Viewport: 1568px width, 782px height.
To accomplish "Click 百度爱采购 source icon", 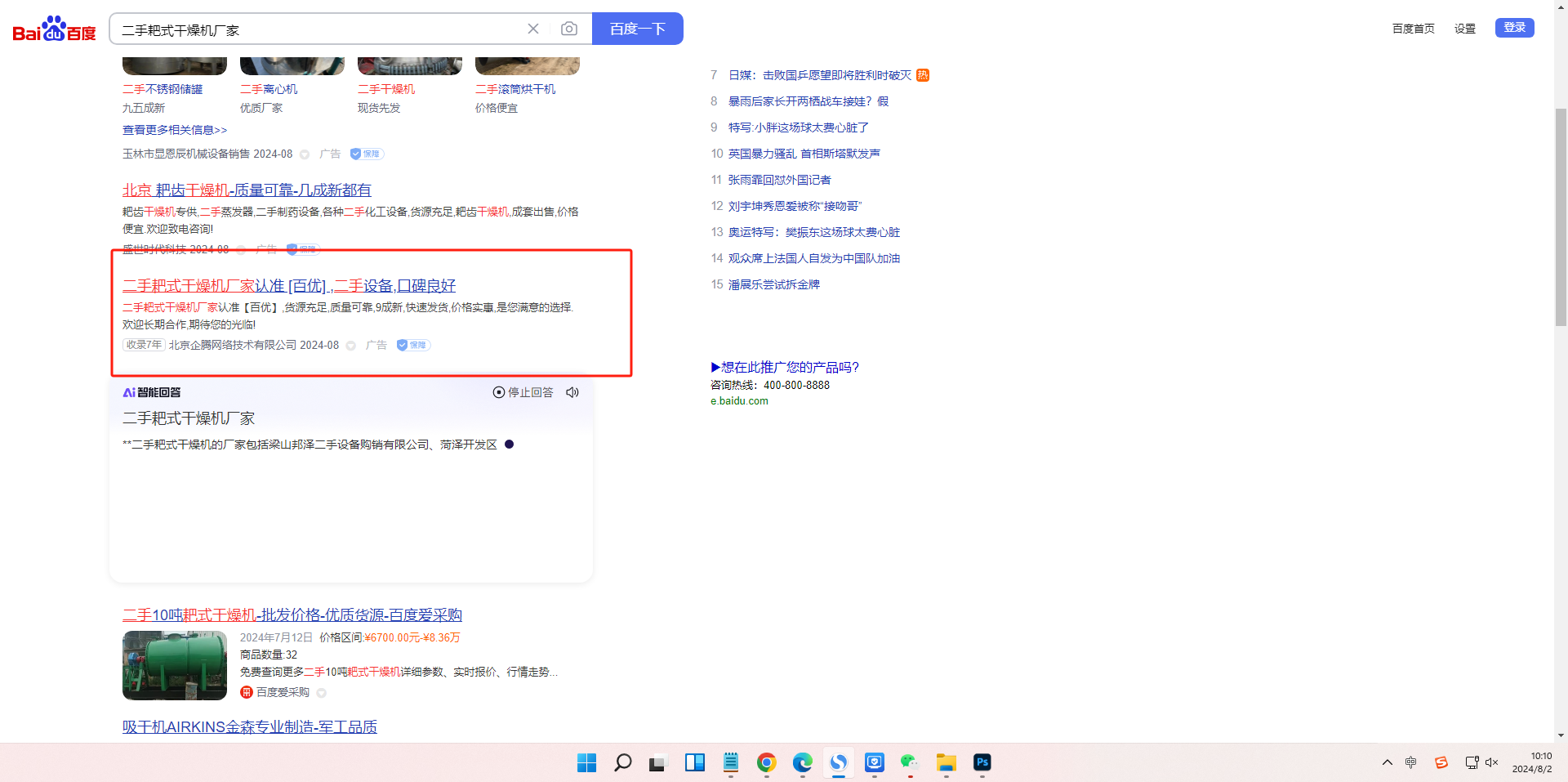I will pyautogui.click(x=247, y=692).
